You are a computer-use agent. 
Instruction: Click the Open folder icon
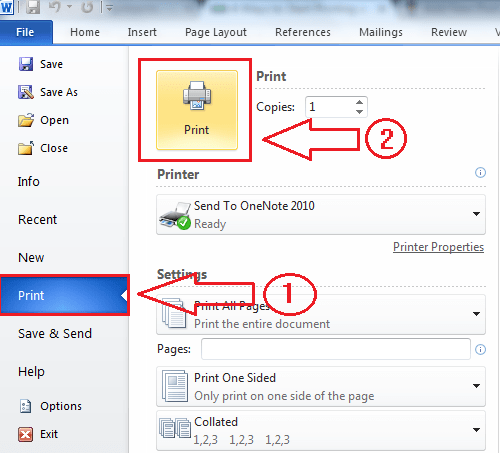coord(26,120)
